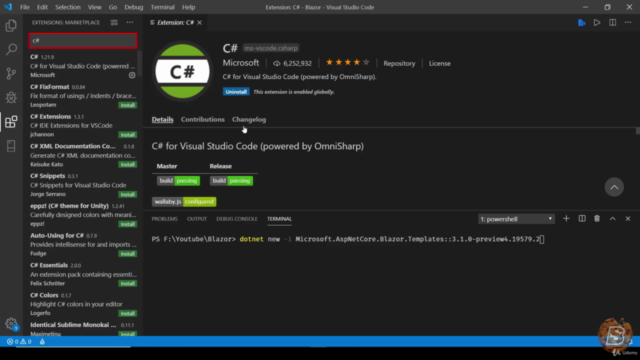Viewport: 640px width, 360px height.
Task: Click the C# extension logo
Action: (182, 71)
